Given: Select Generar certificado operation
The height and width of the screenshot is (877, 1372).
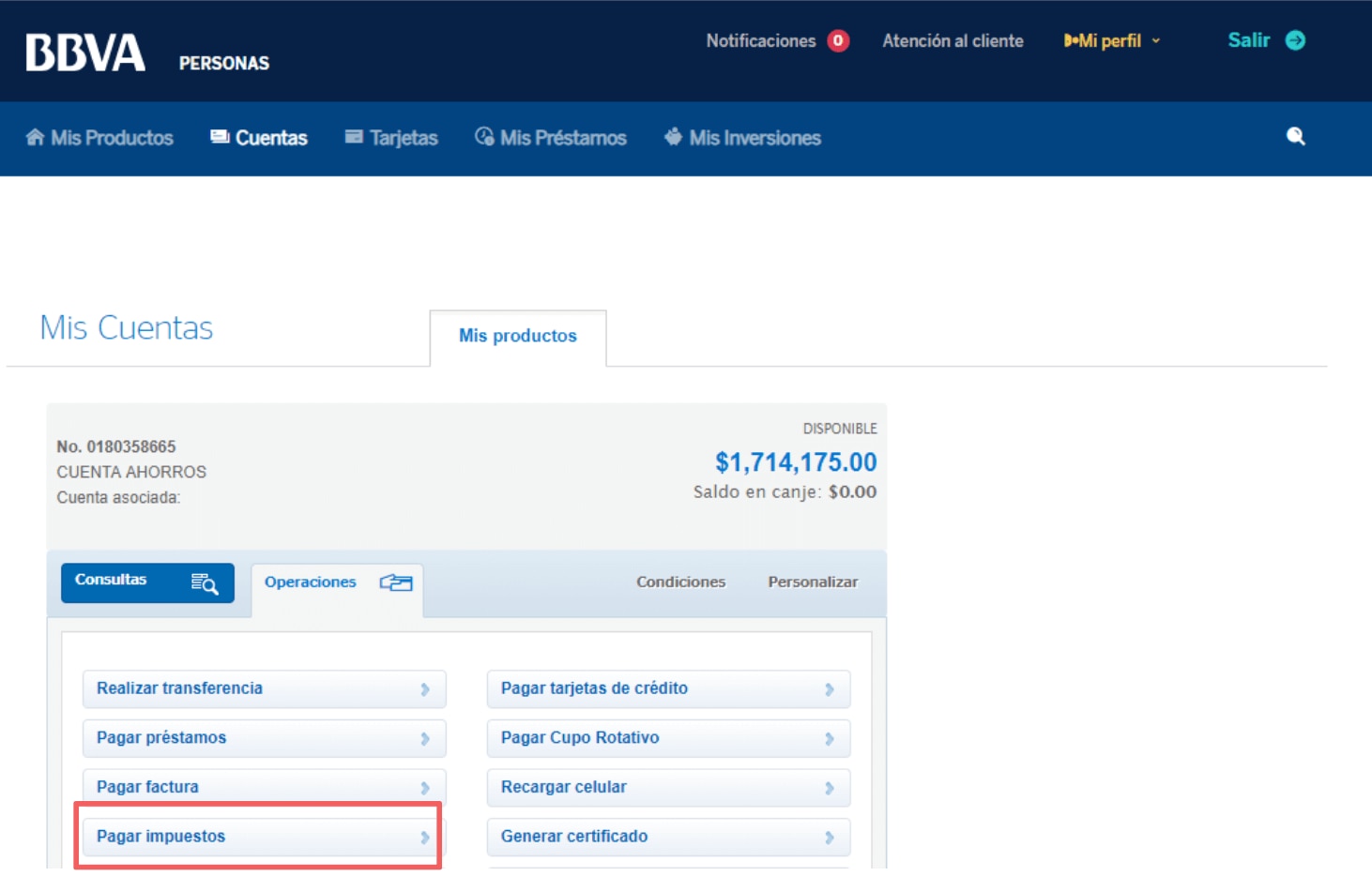Looking at the screenshot, I should point(668,837).
